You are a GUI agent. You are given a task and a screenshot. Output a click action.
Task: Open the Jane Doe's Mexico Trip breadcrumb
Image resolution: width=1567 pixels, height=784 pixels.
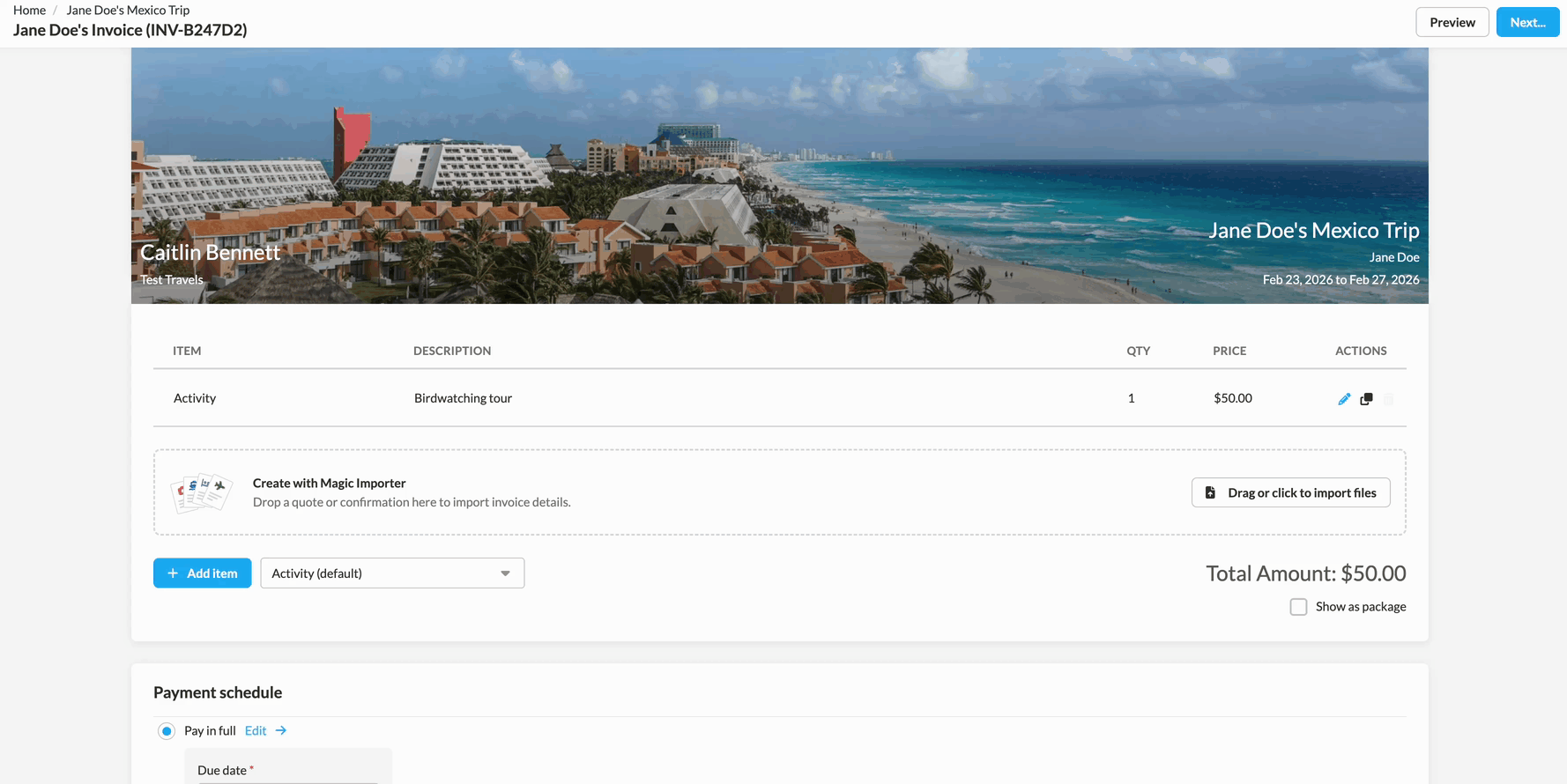tap(128, 10)
